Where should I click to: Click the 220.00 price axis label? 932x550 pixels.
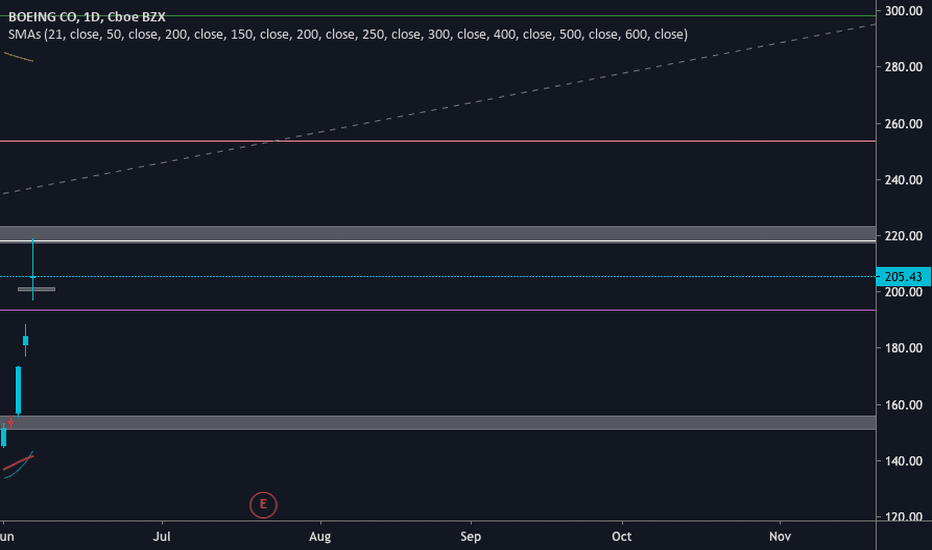coord(903,236)
